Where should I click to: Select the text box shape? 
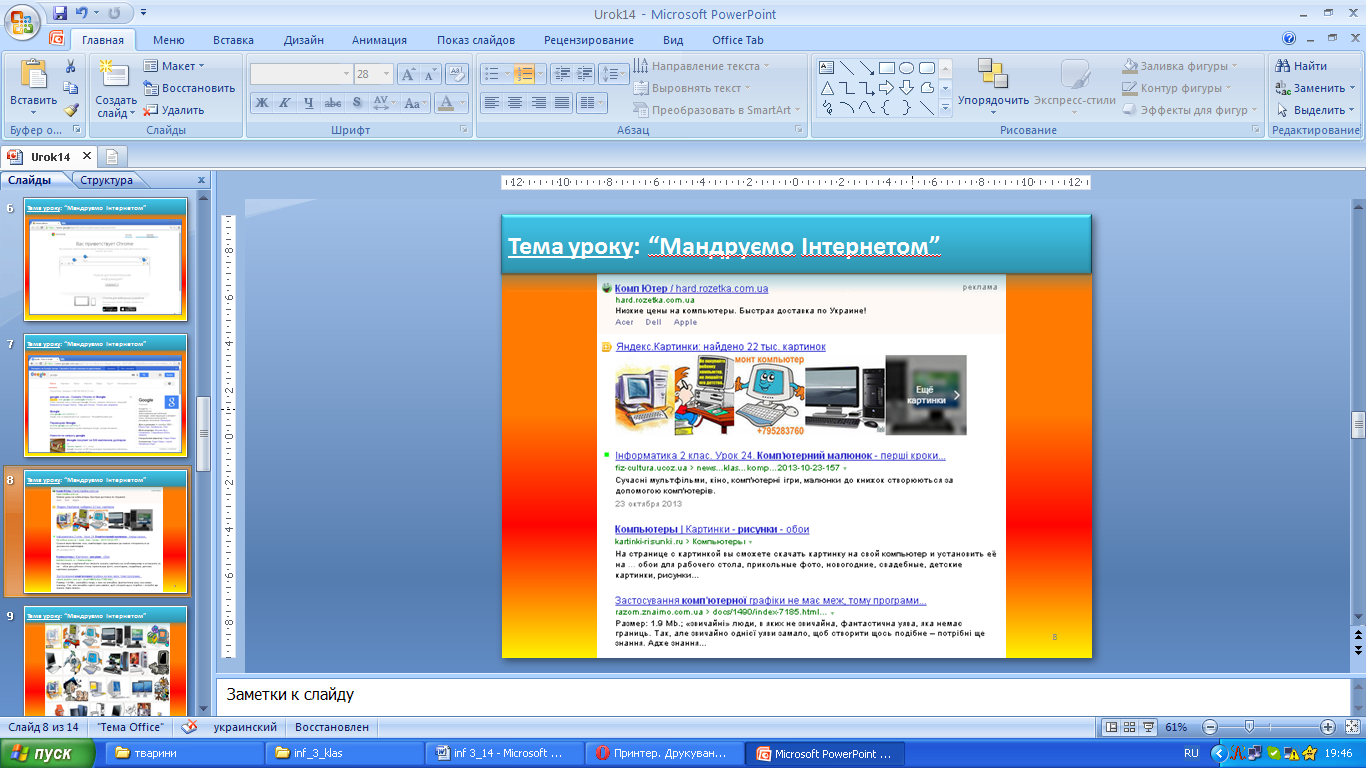(x=827, y=68)
